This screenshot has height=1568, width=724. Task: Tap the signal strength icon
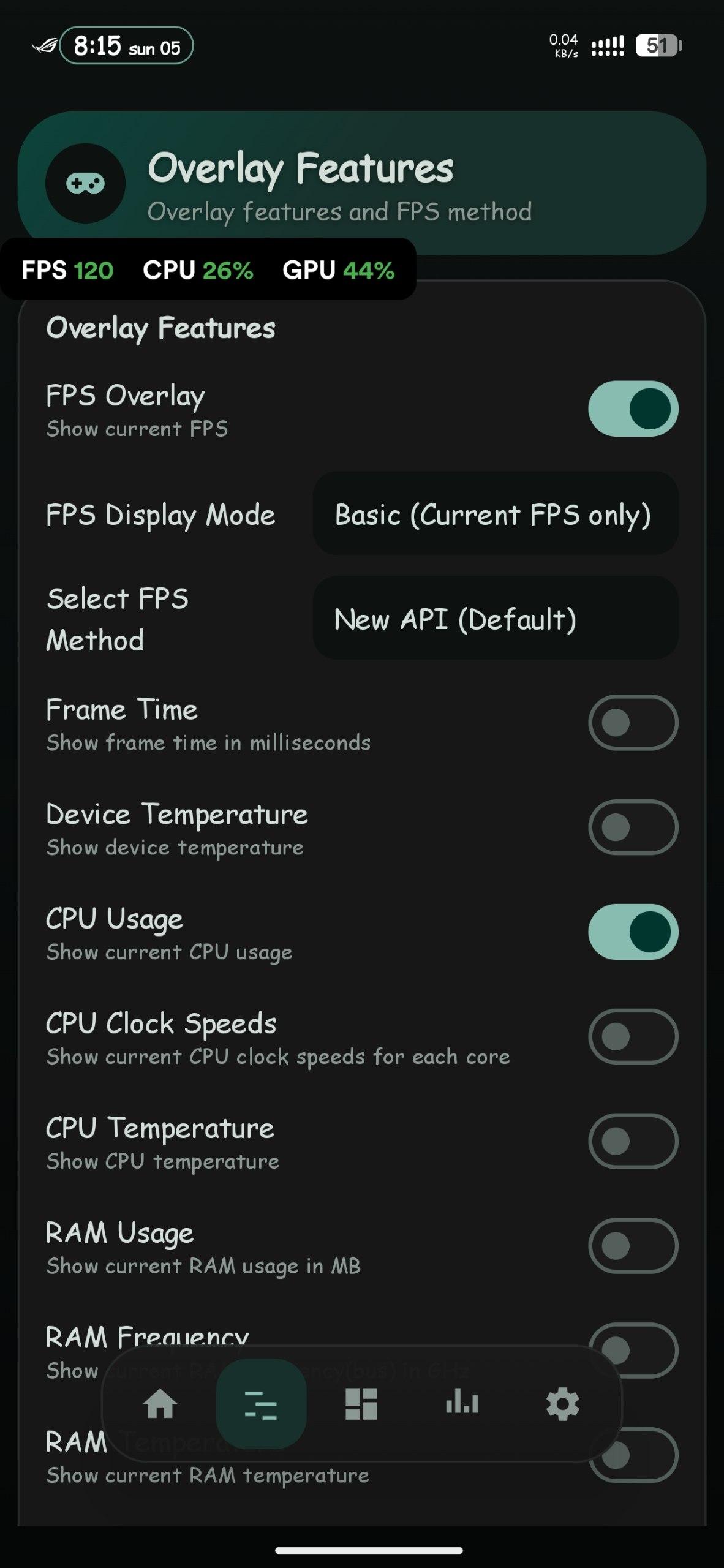point(608,46)
